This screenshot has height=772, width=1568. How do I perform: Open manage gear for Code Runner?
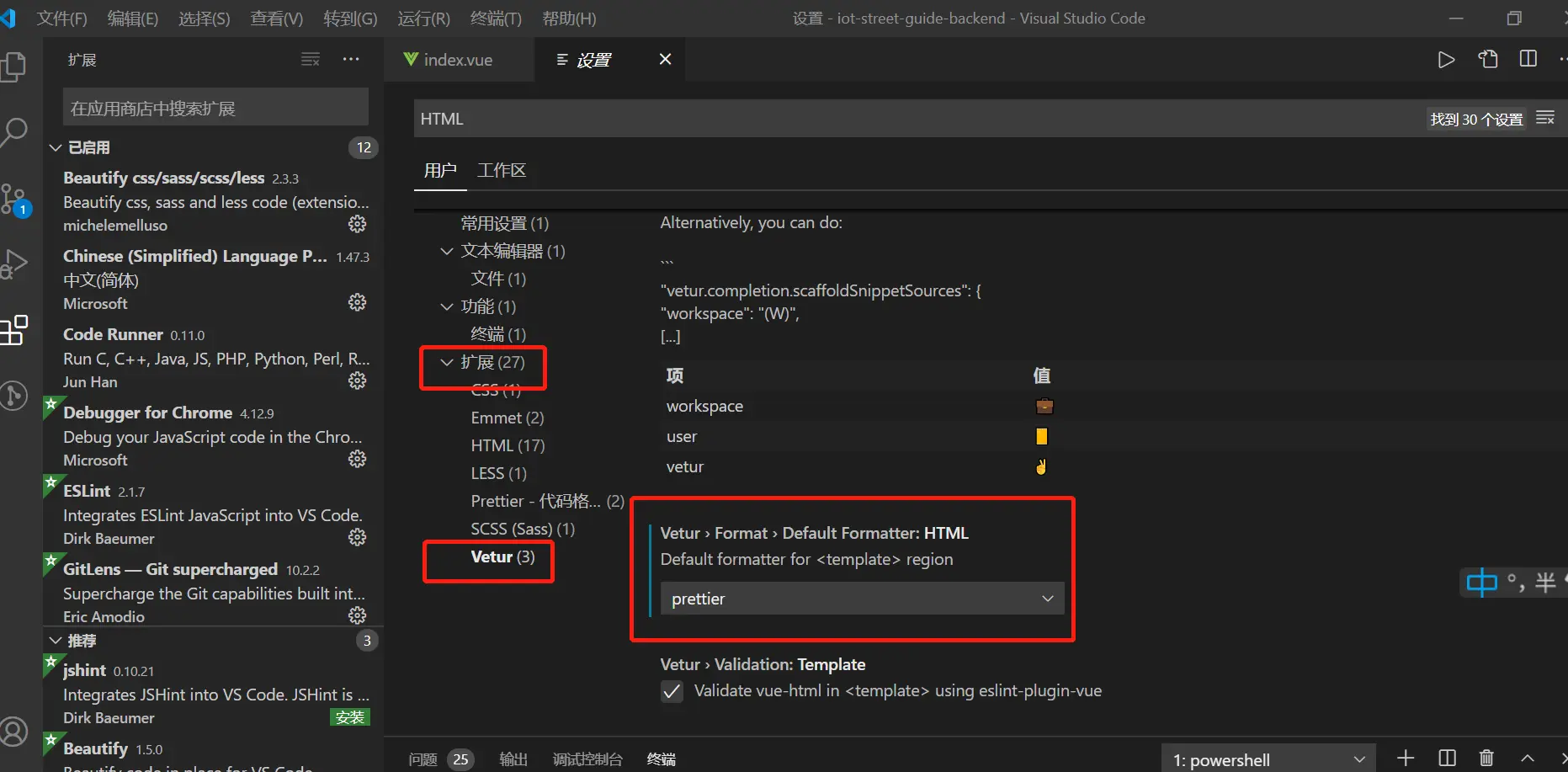pos(358,381)
